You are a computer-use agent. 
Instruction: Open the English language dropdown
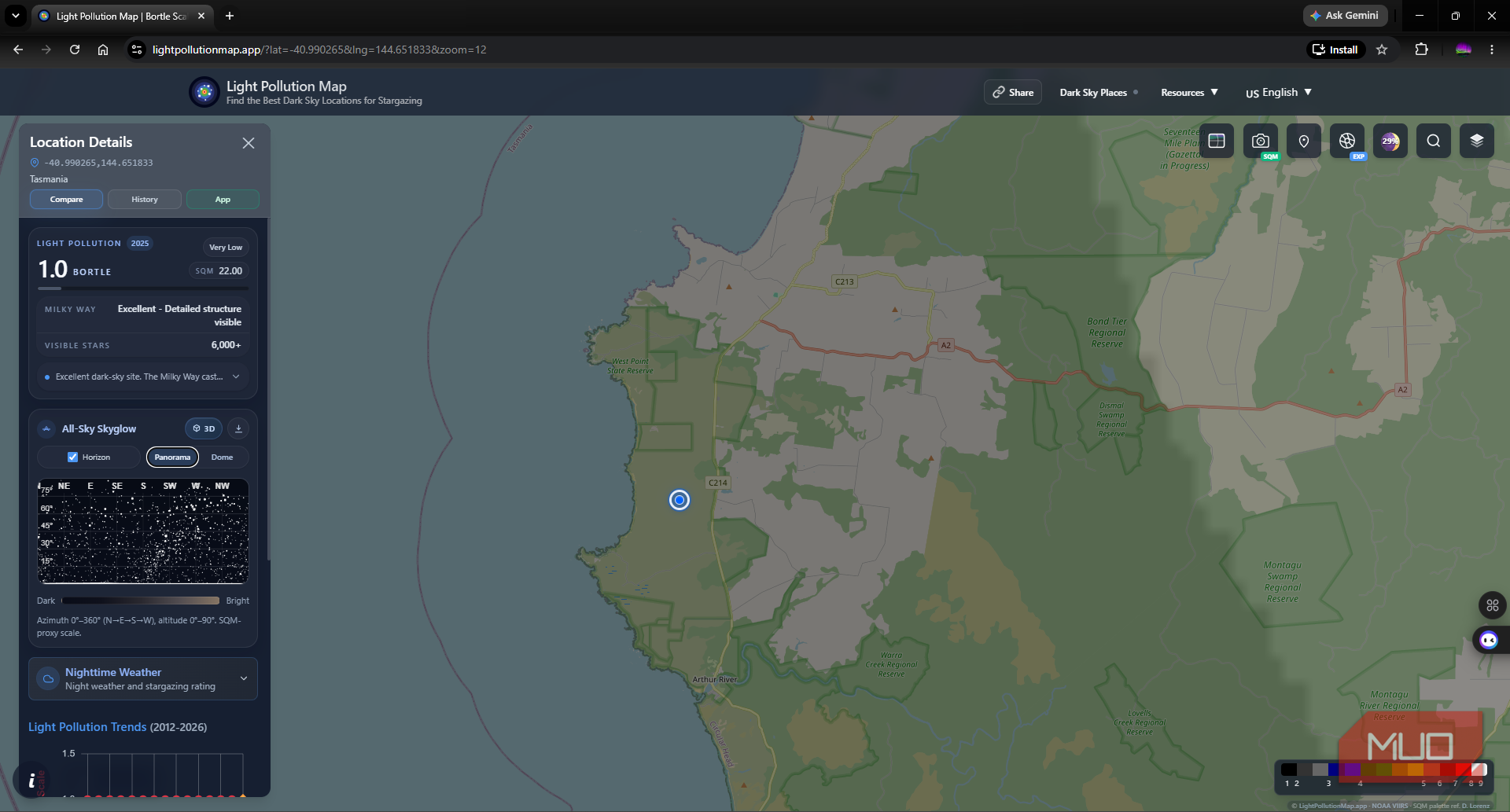point(1279,93)
